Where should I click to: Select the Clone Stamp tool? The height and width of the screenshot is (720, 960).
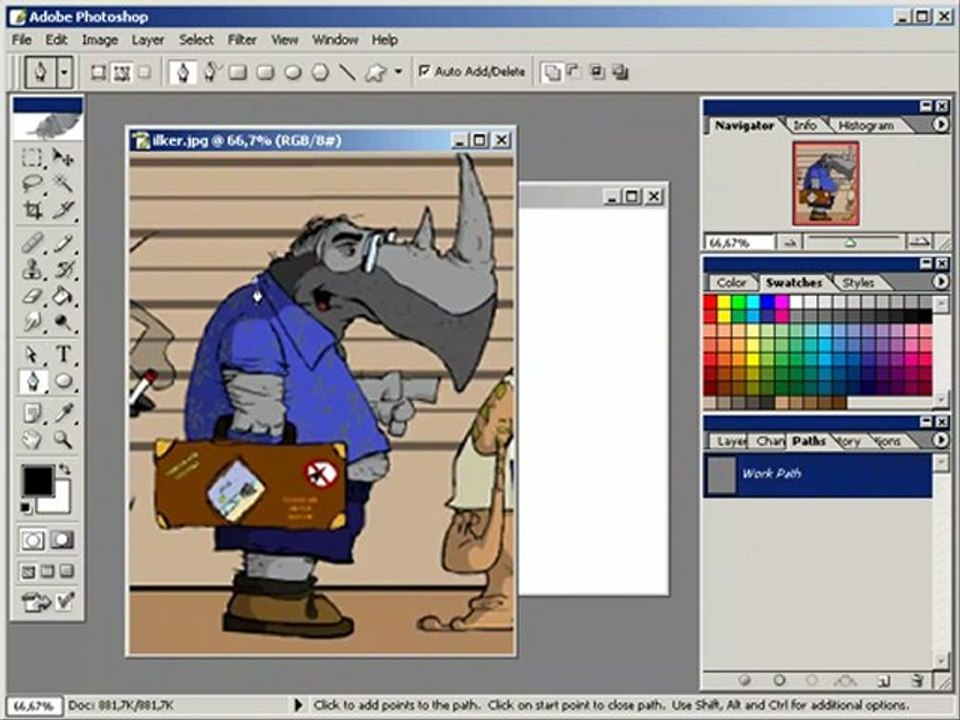click(31, 269)
